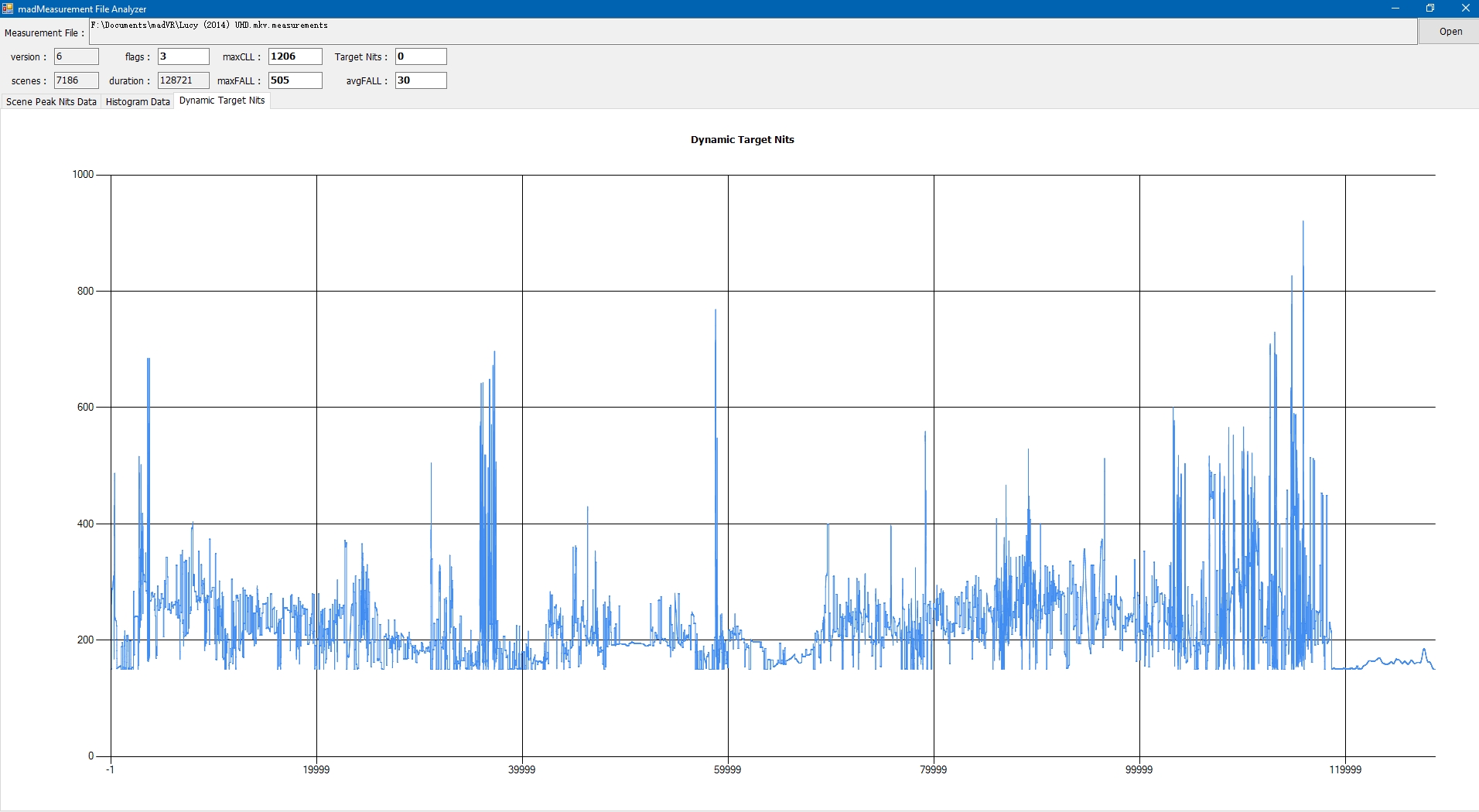Image resolution: width=1479 pixels, height=812 pixels.
Task: Close the madMeasurement File Analyzer window
Action: pyautogui.click(x=1464, y=9)
